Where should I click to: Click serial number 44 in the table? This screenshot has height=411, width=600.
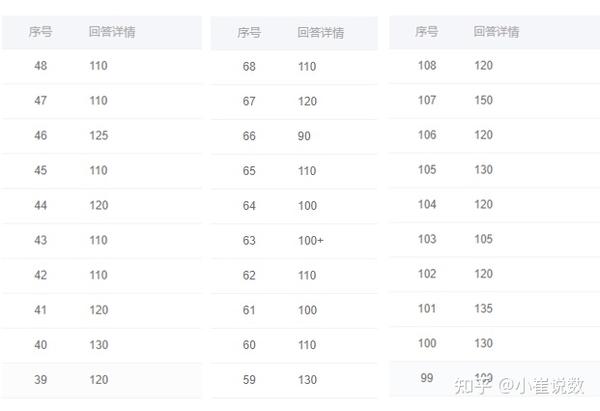point(41,206)
